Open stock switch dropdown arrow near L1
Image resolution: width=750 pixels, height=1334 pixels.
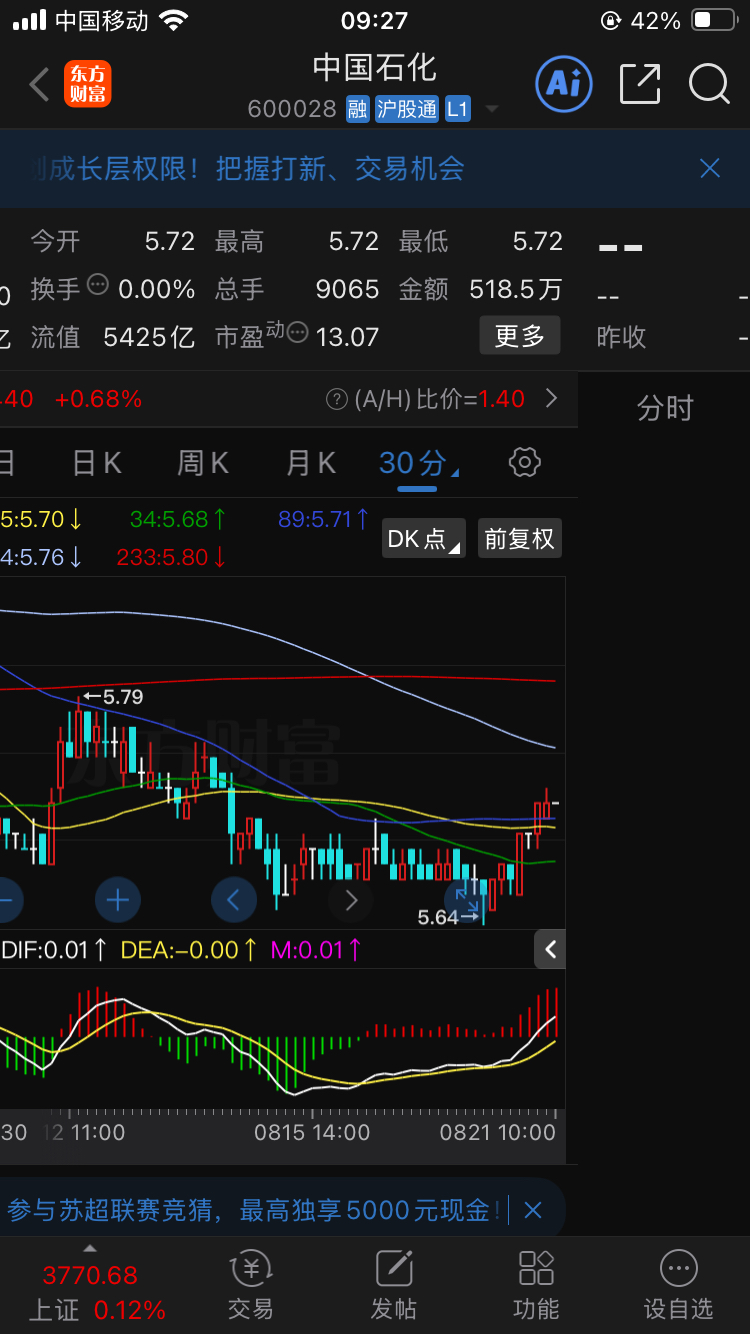(x=491, y=109)
